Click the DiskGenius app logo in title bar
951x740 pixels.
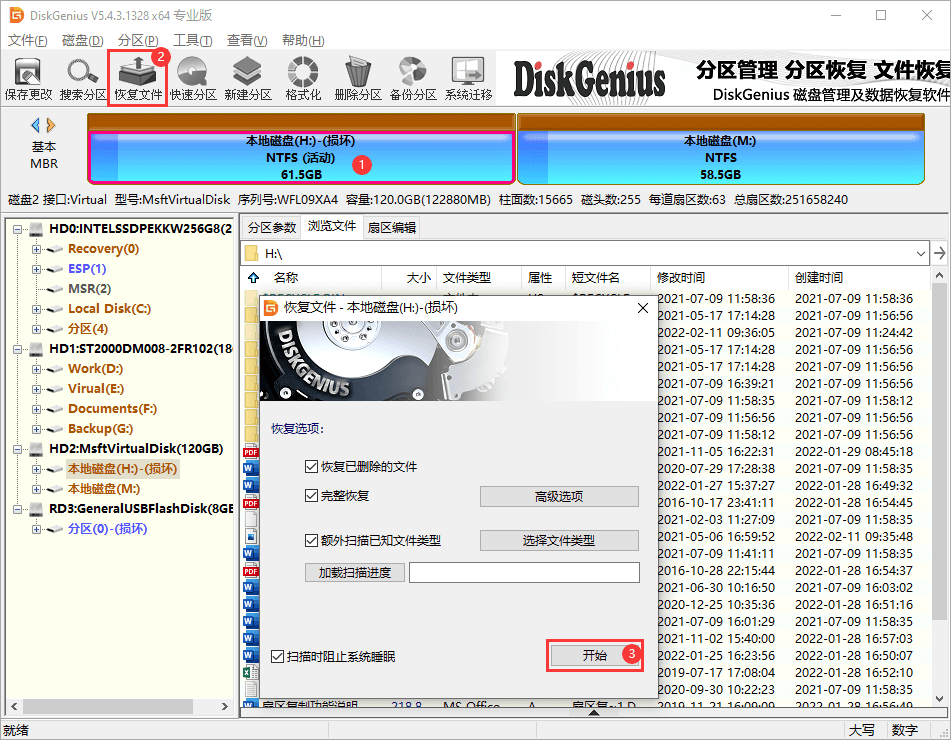(x=16, y=15)
